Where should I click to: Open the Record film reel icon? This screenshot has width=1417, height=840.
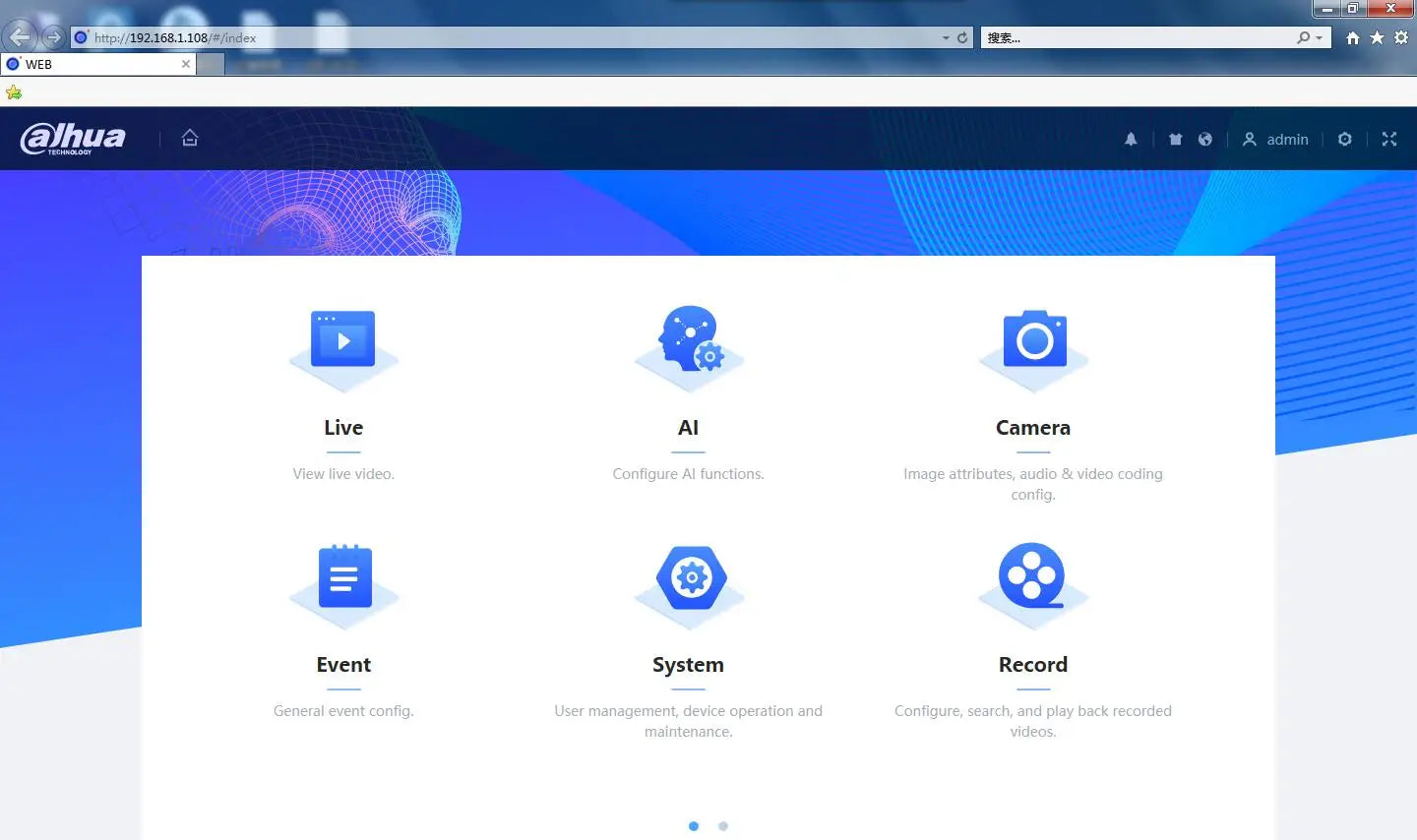click(1031, 576)
